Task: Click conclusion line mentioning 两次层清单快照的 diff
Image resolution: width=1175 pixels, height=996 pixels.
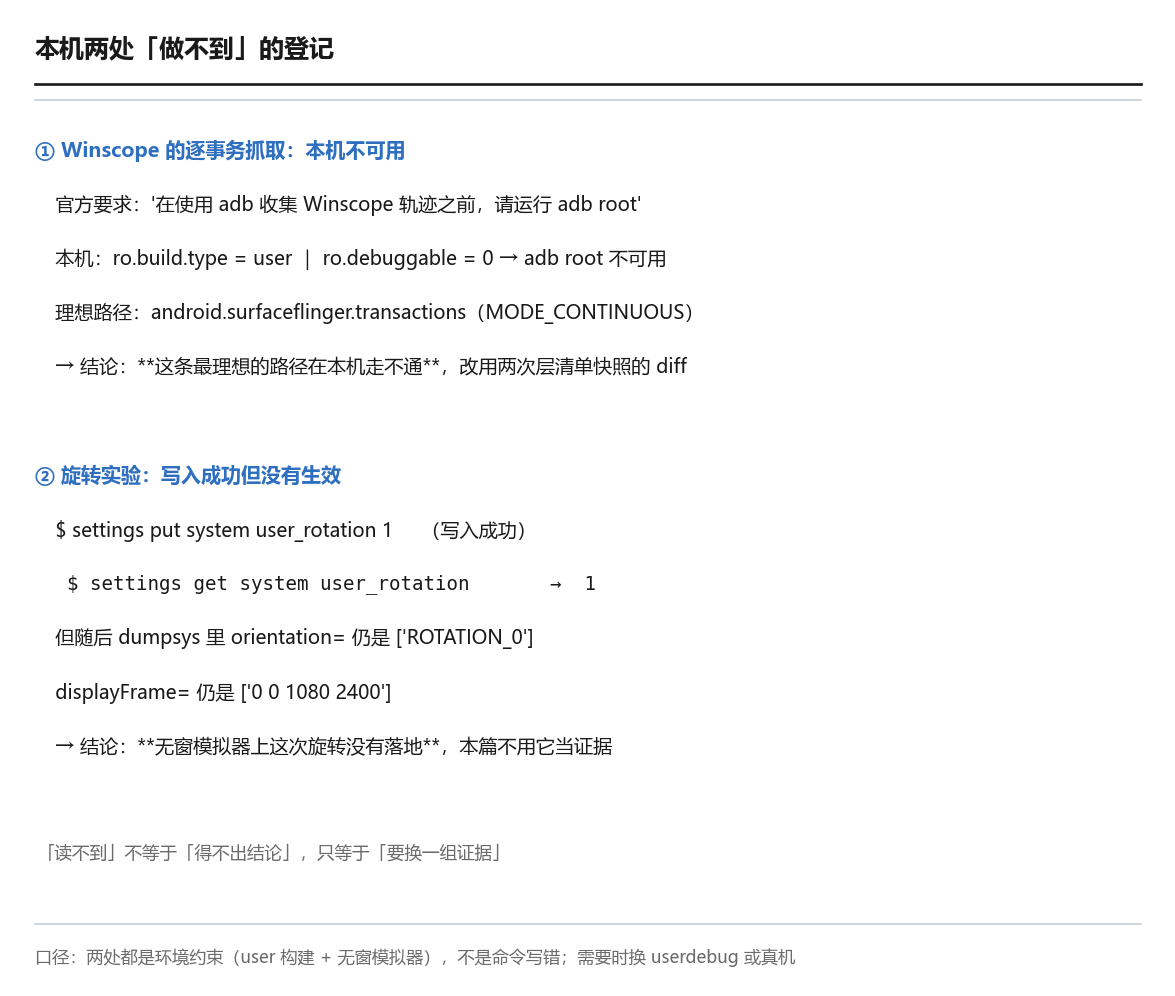Action: click(x=371, y=366)
